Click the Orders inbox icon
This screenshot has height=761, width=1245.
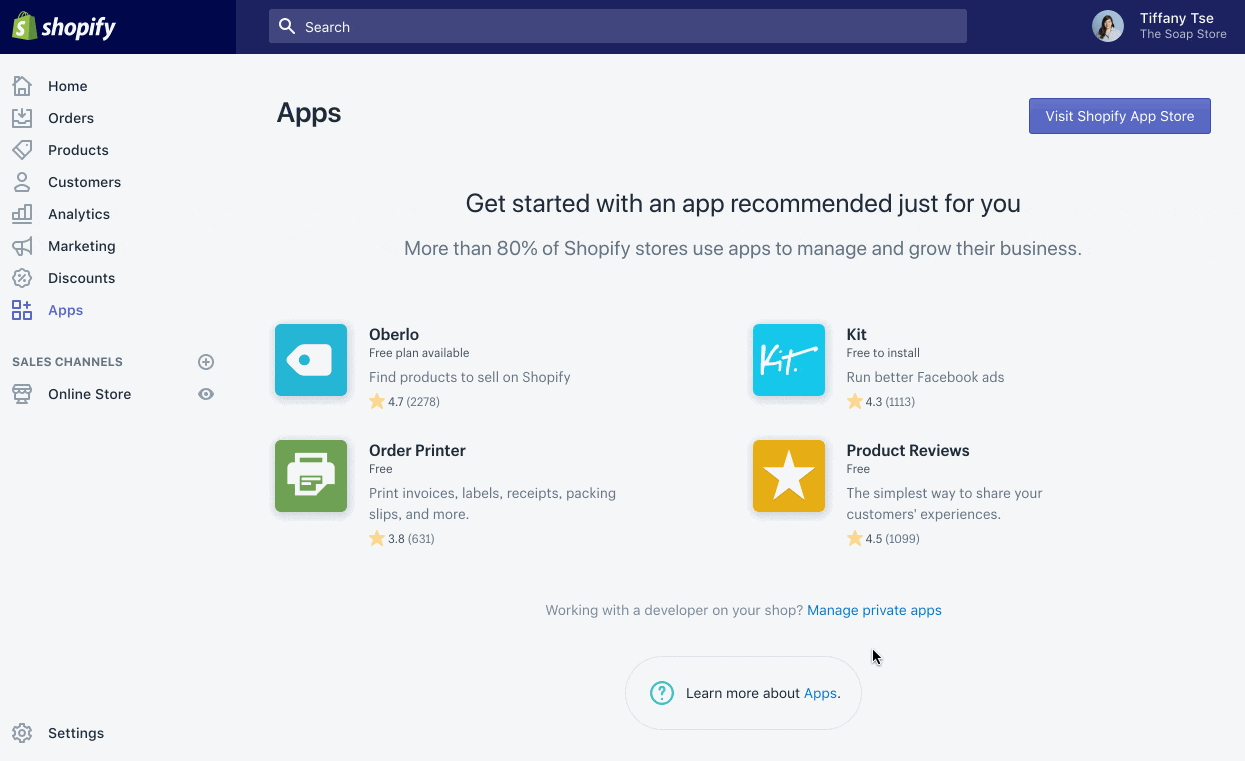point(22,118)
